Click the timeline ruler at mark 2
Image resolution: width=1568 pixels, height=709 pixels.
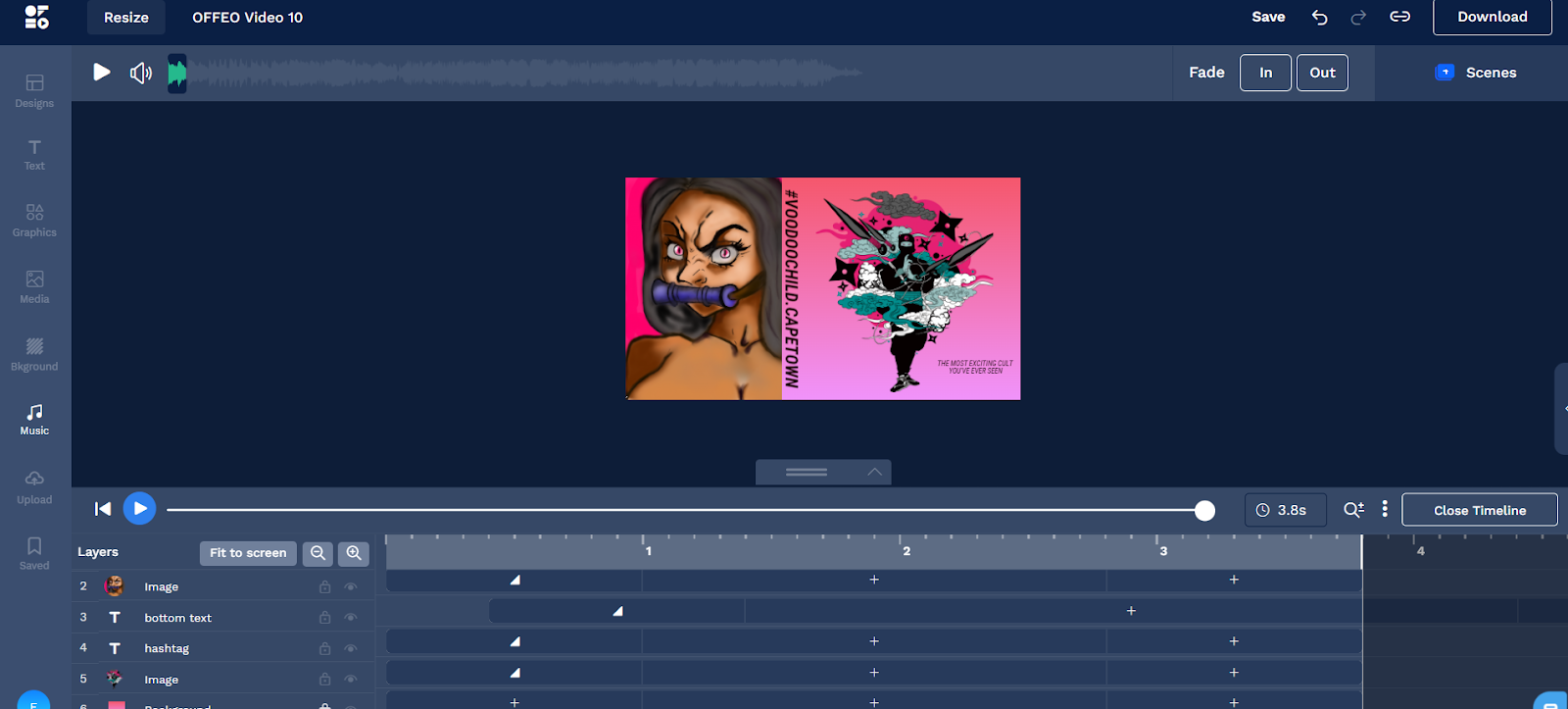(906, 551)
